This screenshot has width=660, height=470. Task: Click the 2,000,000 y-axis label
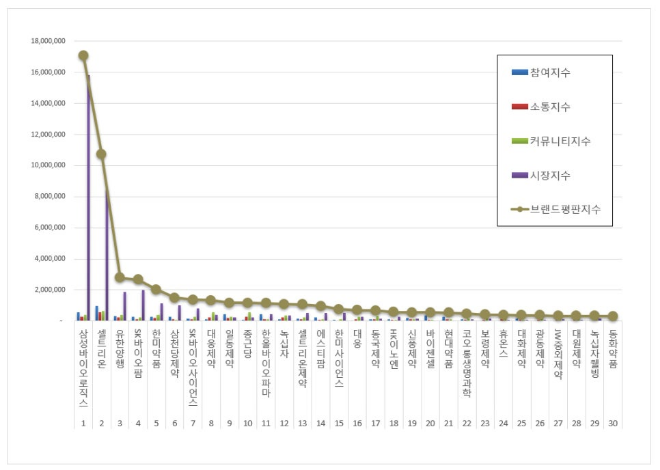48,289
